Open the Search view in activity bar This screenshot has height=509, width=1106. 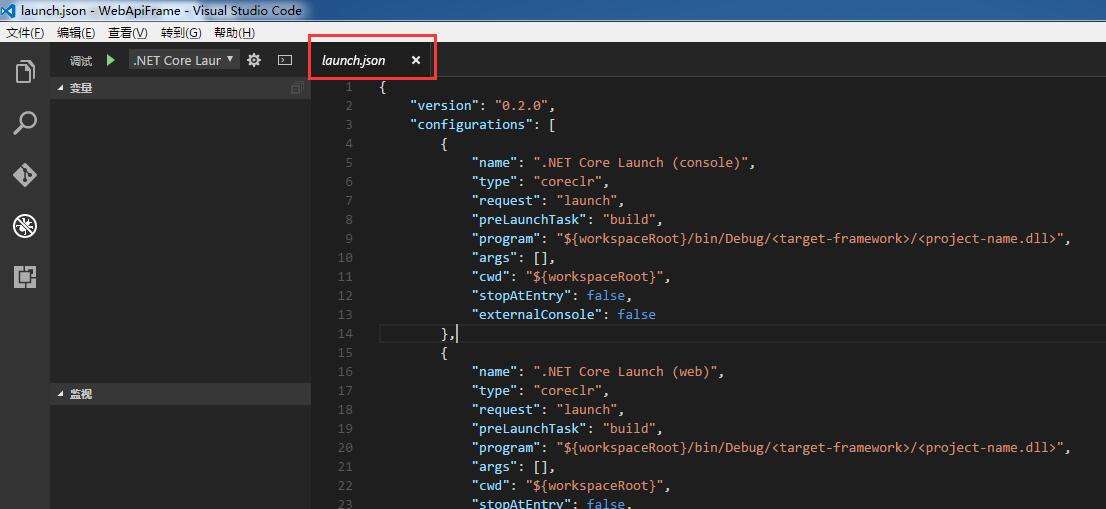pyautogui.click(x=25, y=123)
